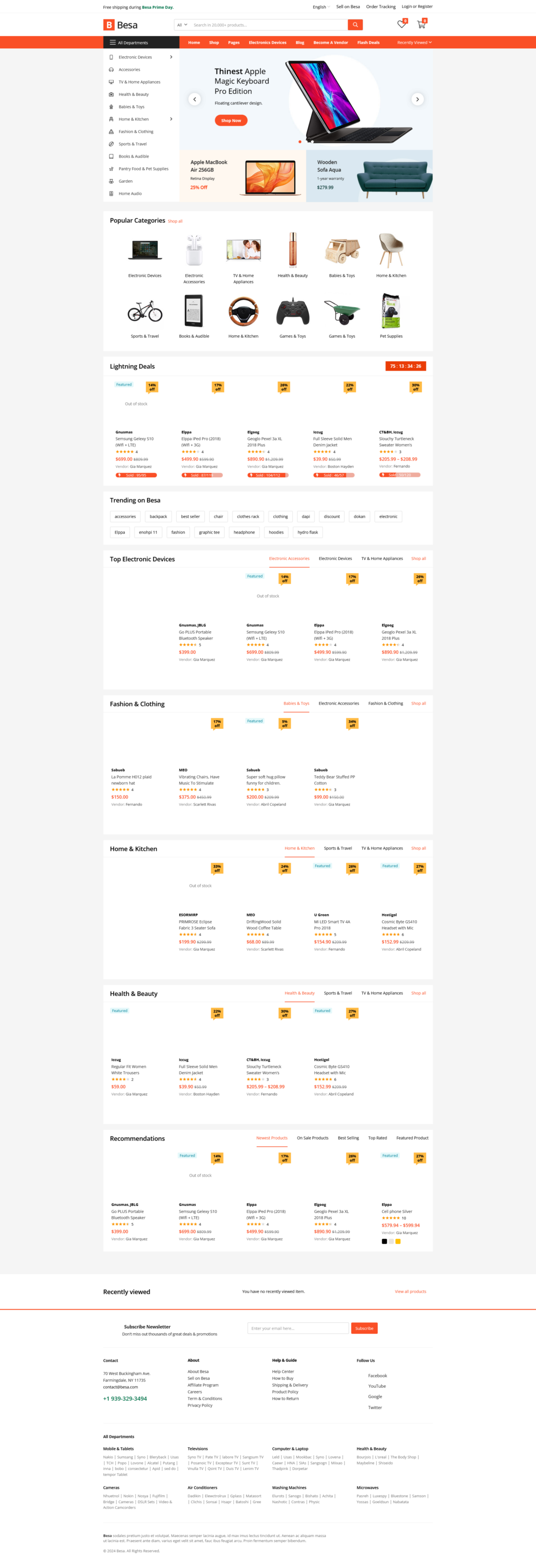The height and width of the screenshot is (1568, 536).
Task: Expand the Recently Viewed dropdown
Action: pos(414,42)
